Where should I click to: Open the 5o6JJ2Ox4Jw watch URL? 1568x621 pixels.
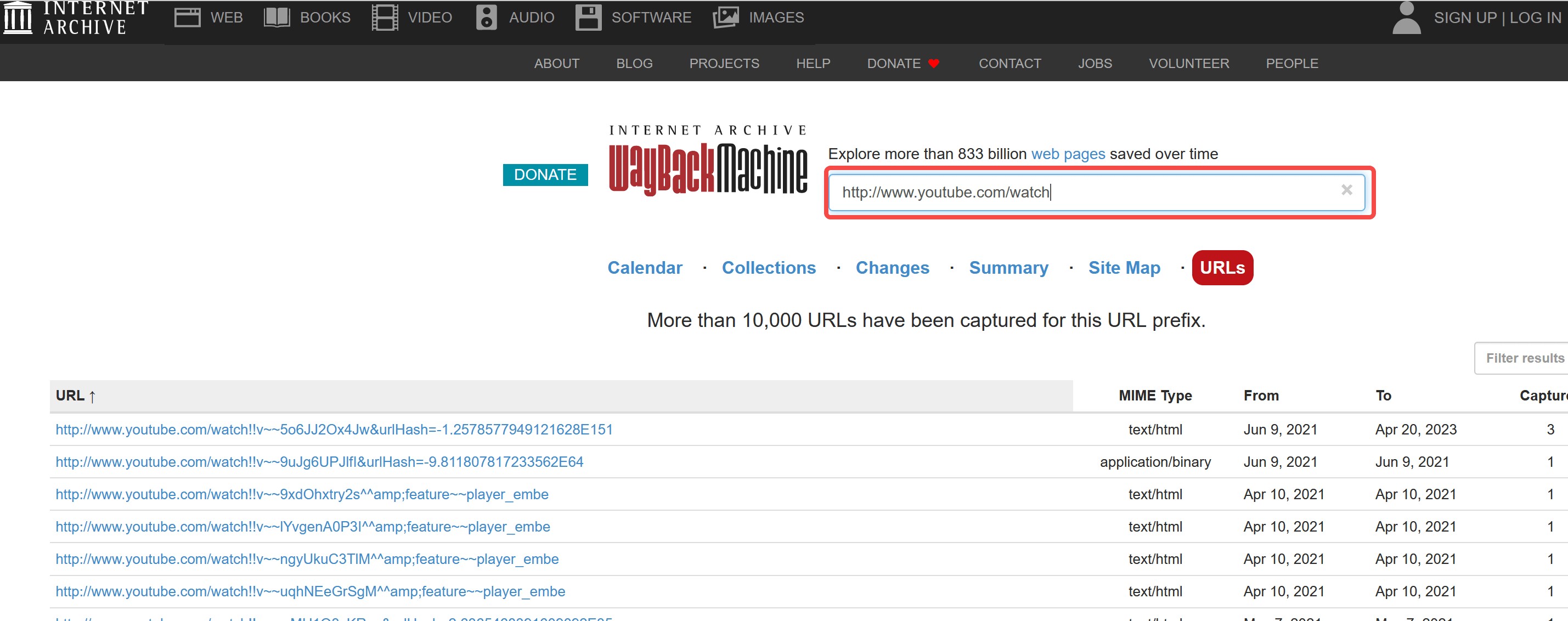[334, 429]
